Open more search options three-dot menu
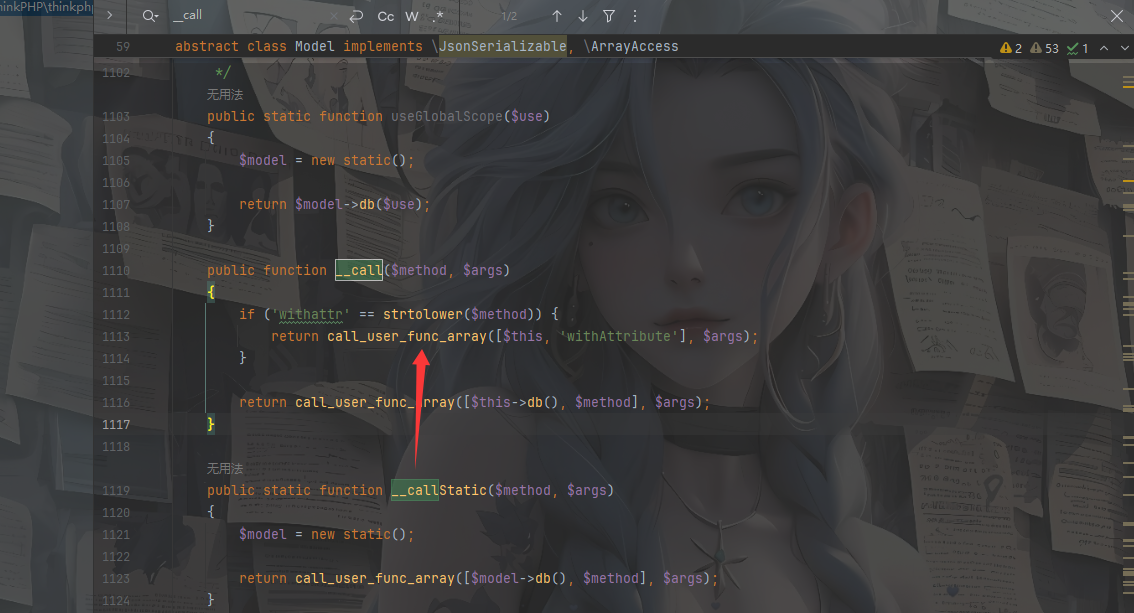Viewport: 1134px width, 613px height. [634, 16]
